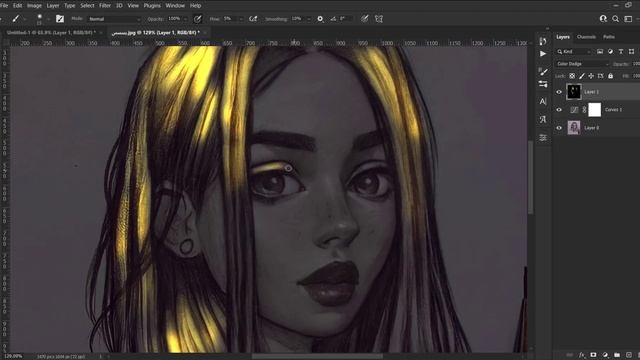
Task: Open the History panel icon
Action: point(543,41)
